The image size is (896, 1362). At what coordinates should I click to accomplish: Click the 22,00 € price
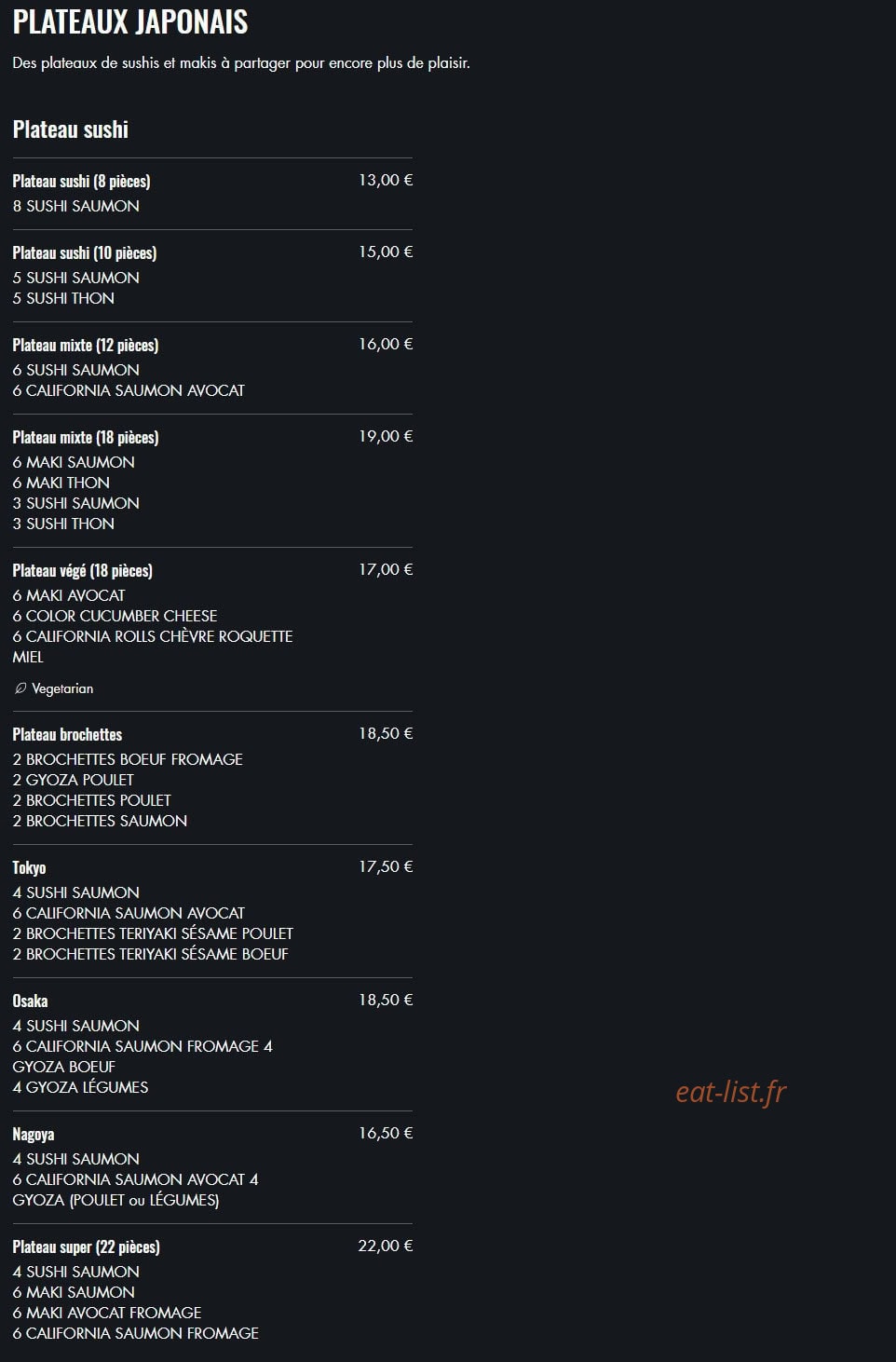386,1246
